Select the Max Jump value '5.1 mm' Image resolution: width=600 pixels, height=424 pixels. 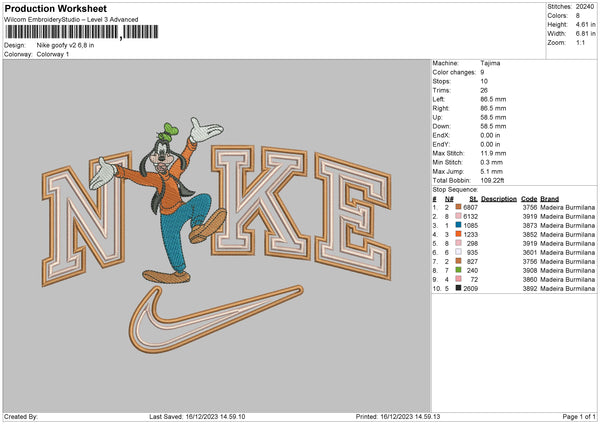[x=491, y=171]
